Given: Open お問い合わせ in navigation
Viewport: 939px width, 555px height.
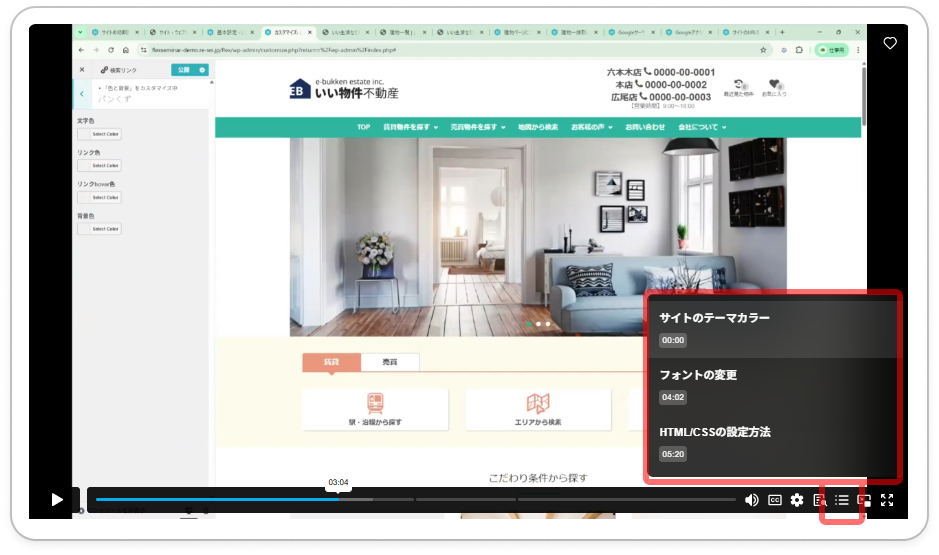Looking at the screenshot, I should coord(645,127).
